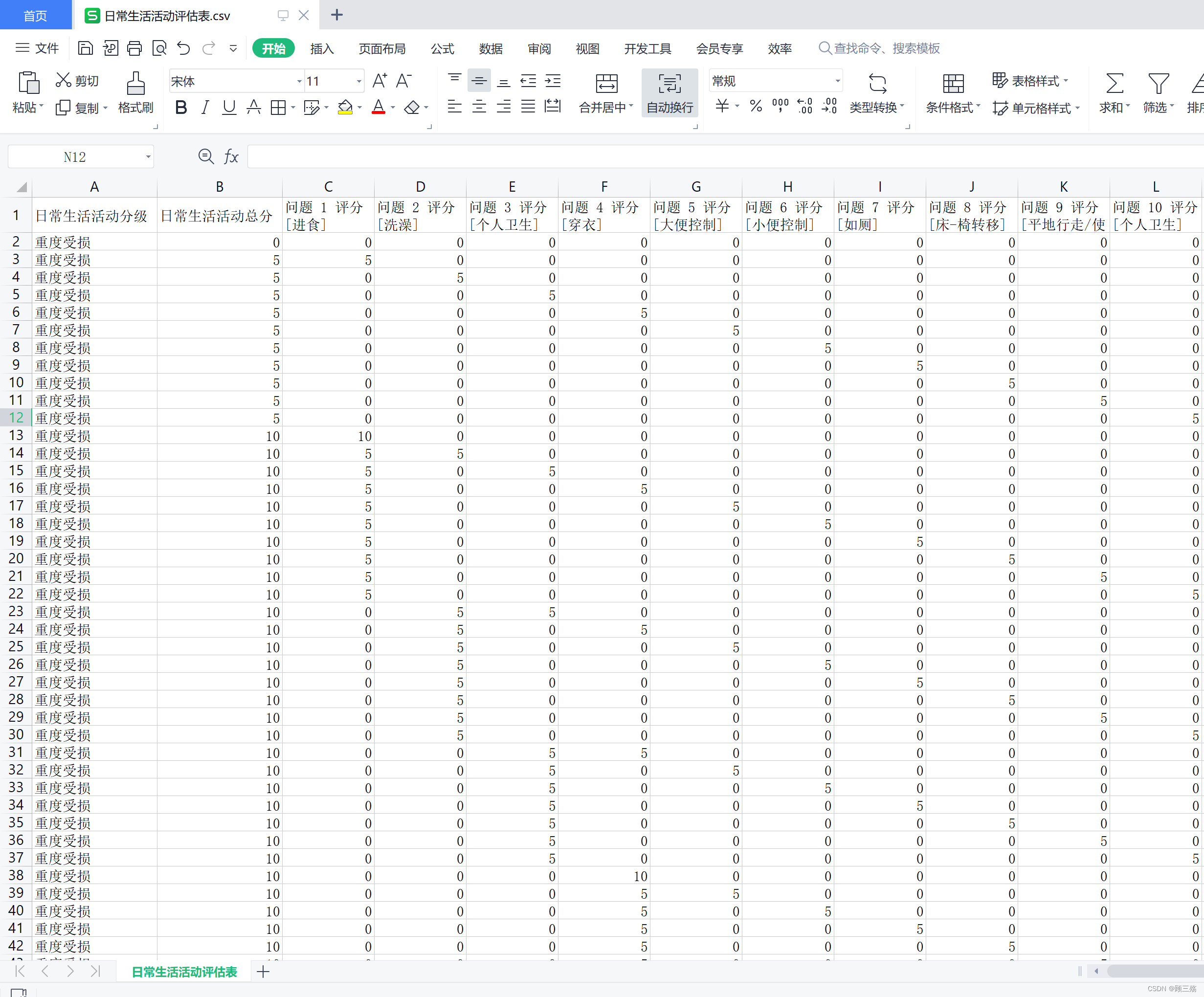Click the Cut scissors button

coord(77,81)
